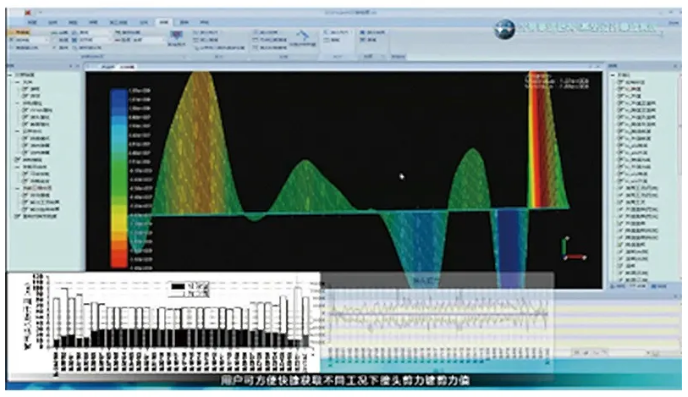Toggle the last checkbox in left tree
The image size is (688, 397).
[x=18, y=216]
